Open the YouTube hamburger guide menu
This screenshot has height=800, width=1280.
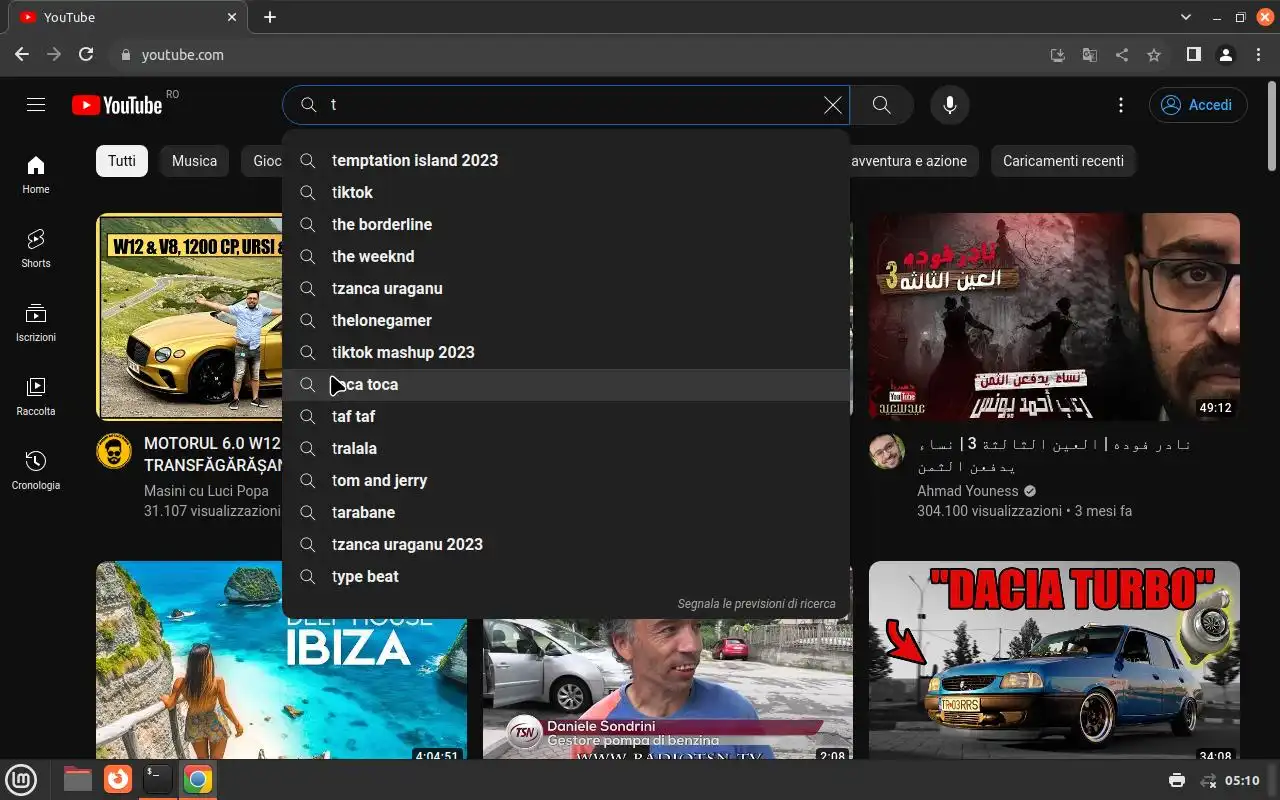(x=36, y=105)
